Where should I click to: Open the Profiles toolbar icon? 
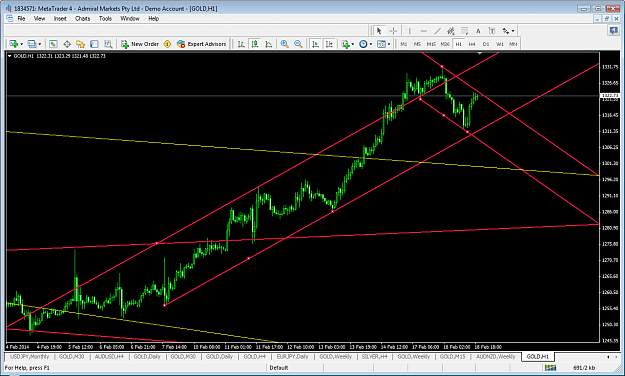32,44
